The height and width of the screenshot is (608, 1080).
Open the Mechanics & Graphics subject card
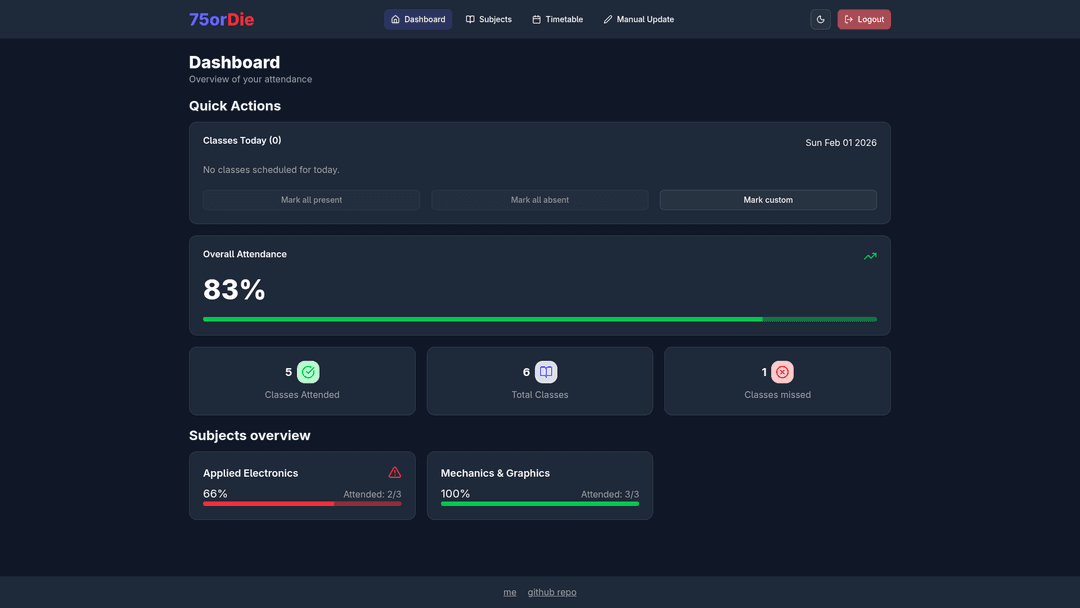point(540,485)
